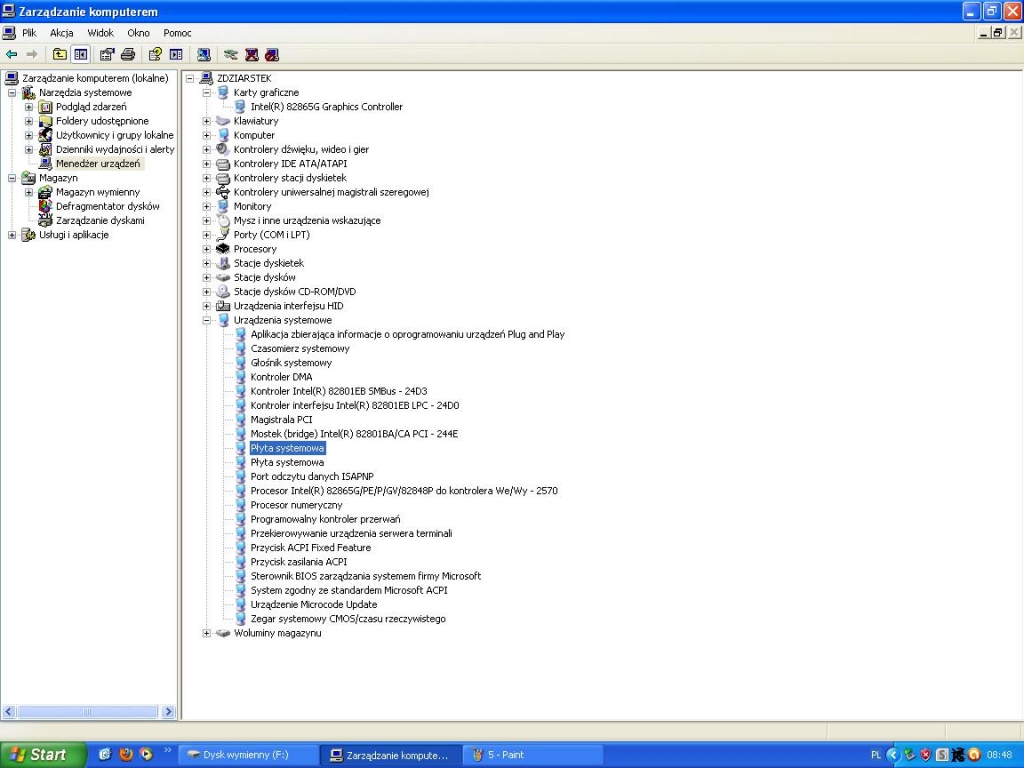Click the Kontrolery uniwersalnej magistrali szeregowej USB icon

pyautogui.click(x=223, y=192)
